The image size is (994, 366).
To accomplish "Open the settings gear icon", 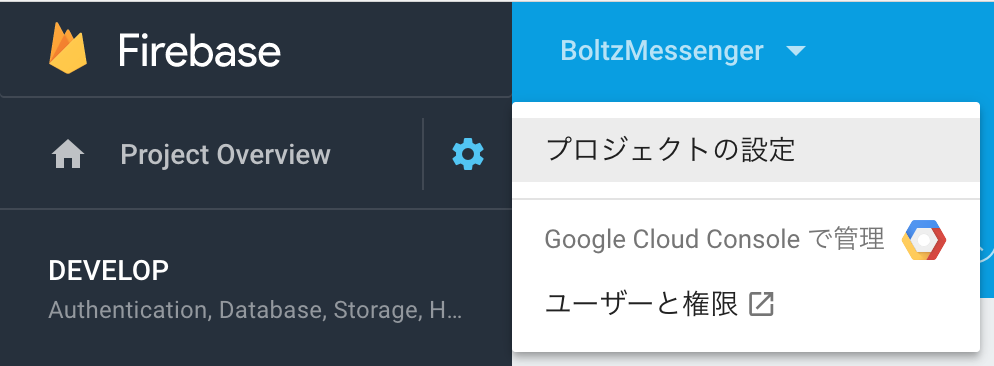I will [x=468, y=154].
